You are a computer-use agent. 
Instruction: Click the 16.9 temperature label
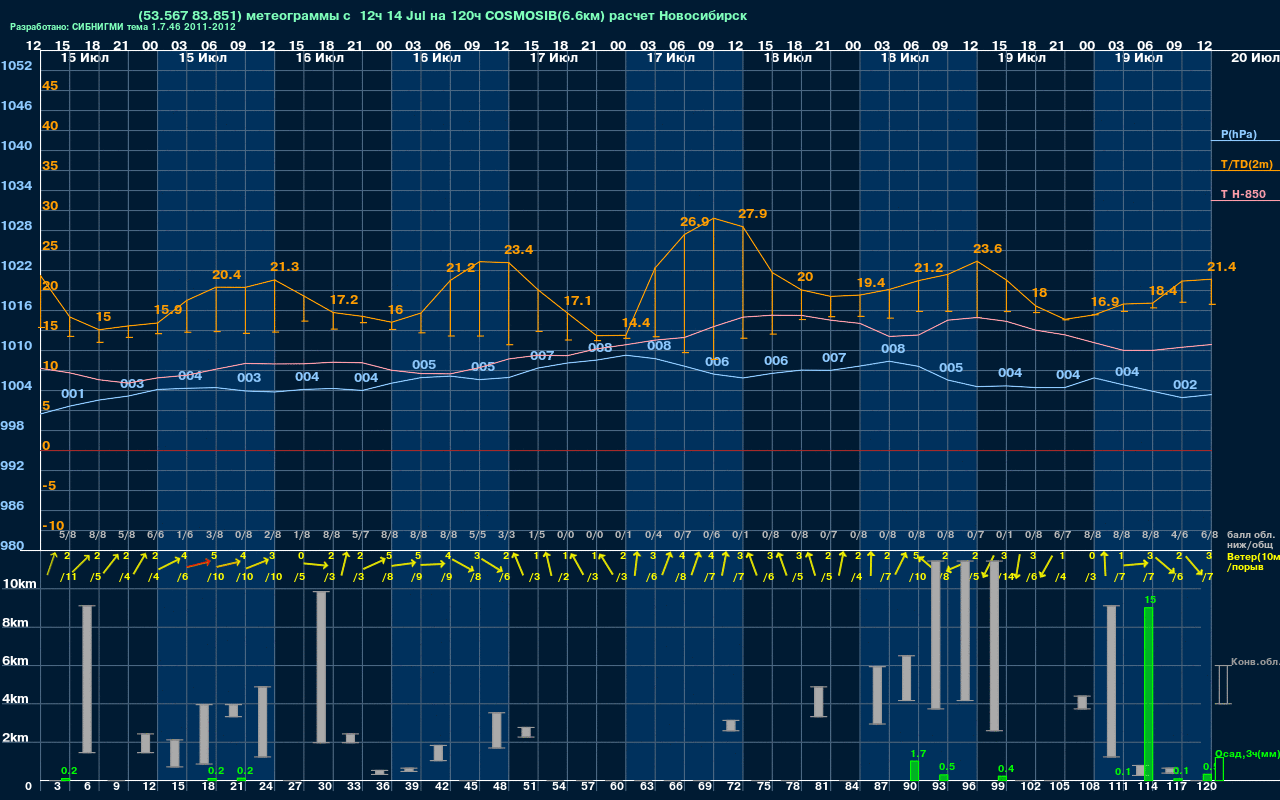point(1104,302)
